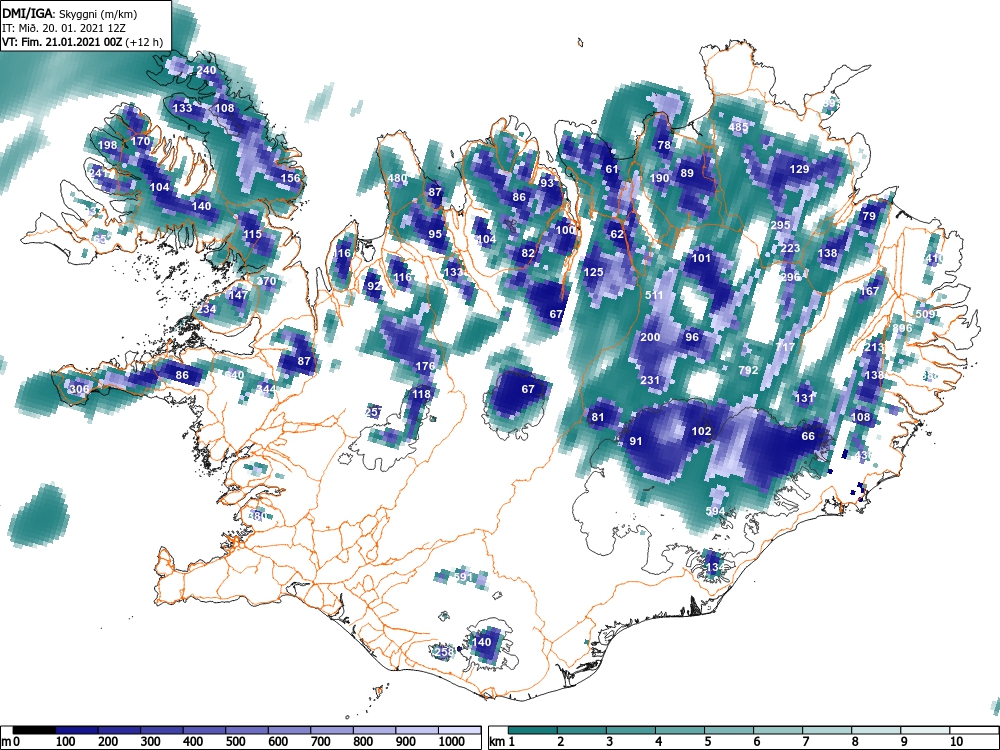Screen dimensions: 1000x750
Task: Click the map value 296
Action: [790, 277]
